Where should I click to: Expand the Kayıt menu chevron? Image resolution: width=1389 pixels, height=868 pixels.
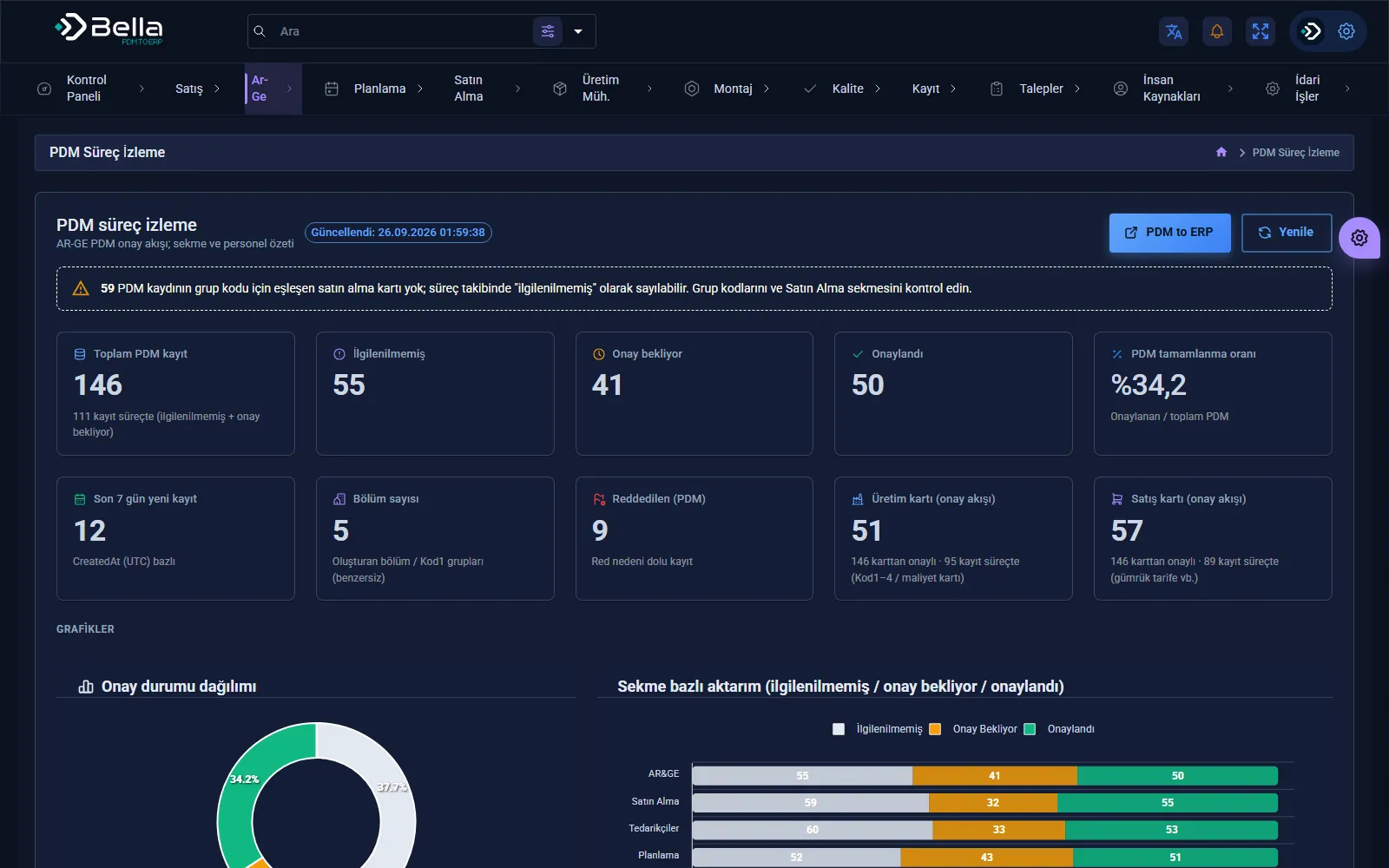tap(953, 89)
